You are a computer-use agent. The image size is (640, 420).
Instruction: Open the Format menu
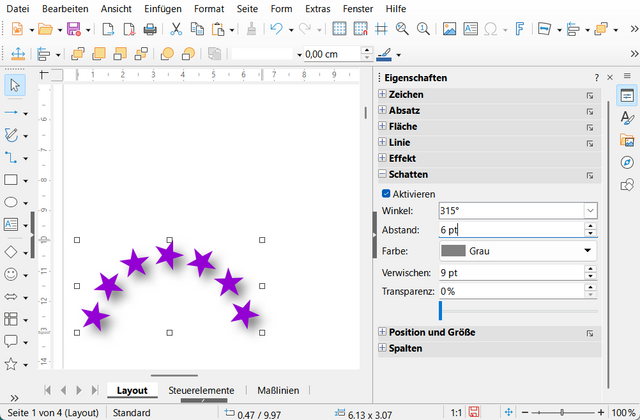209,8
